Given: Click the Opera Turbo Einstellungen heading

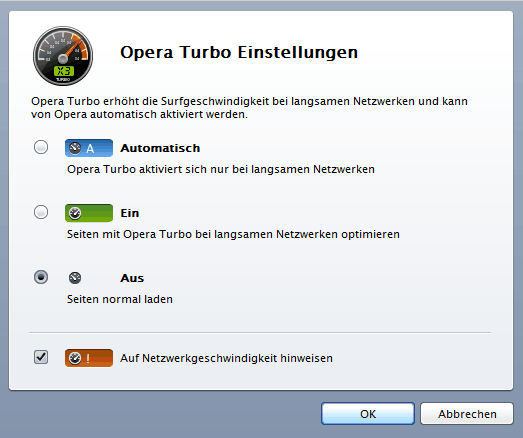Looking at the screenshot, I should click(239, 52).
